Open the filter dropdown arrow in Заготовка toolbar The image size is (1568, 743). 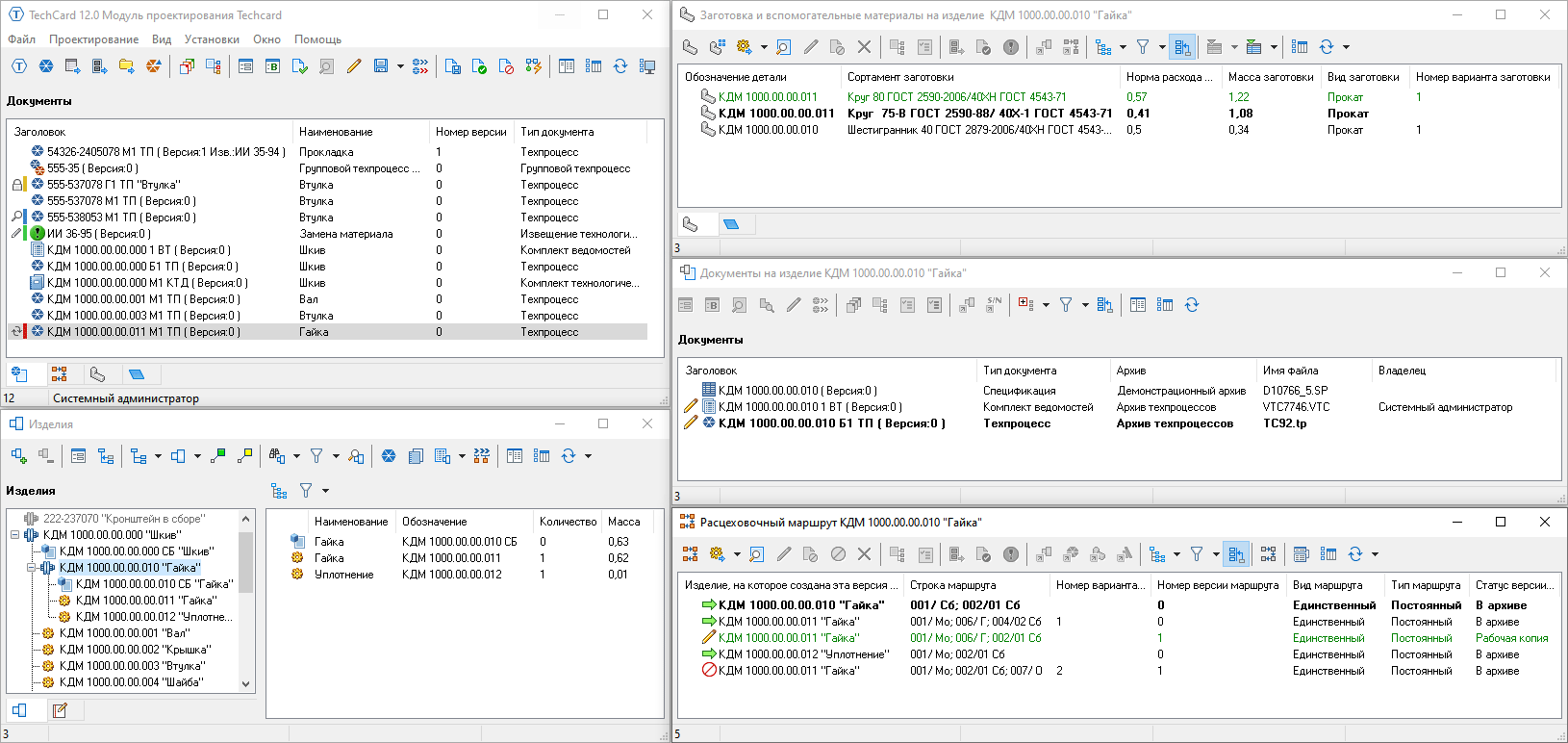[x=1162, y=47]
